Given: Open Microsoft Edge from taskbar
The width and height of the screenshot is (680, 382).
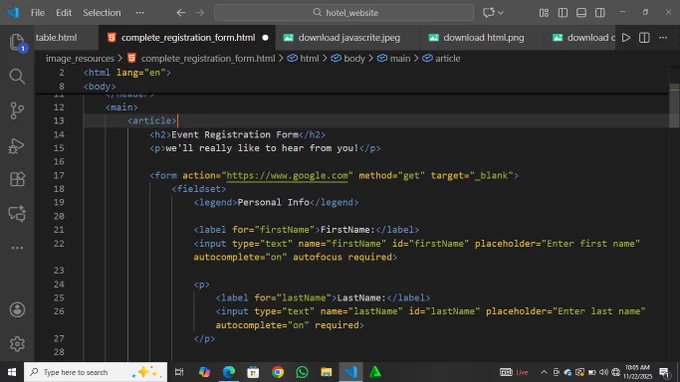Looking at the screenshot, I should click(x=229, y=372).
